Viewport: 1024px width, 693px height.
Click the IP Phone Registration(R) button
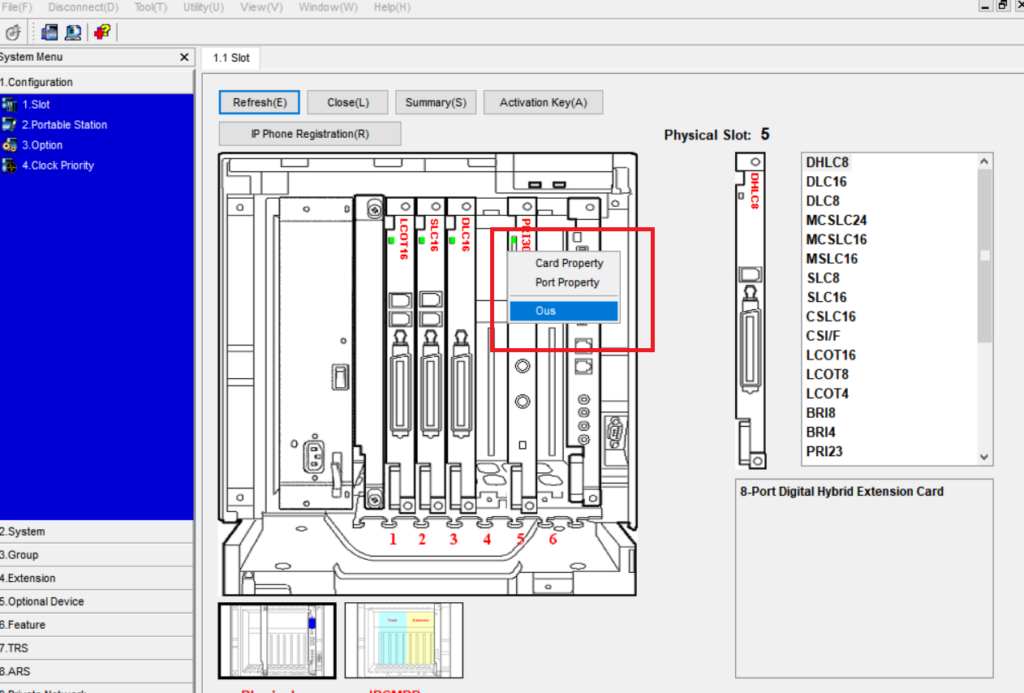pyautogui.click(x=310, y=134)
